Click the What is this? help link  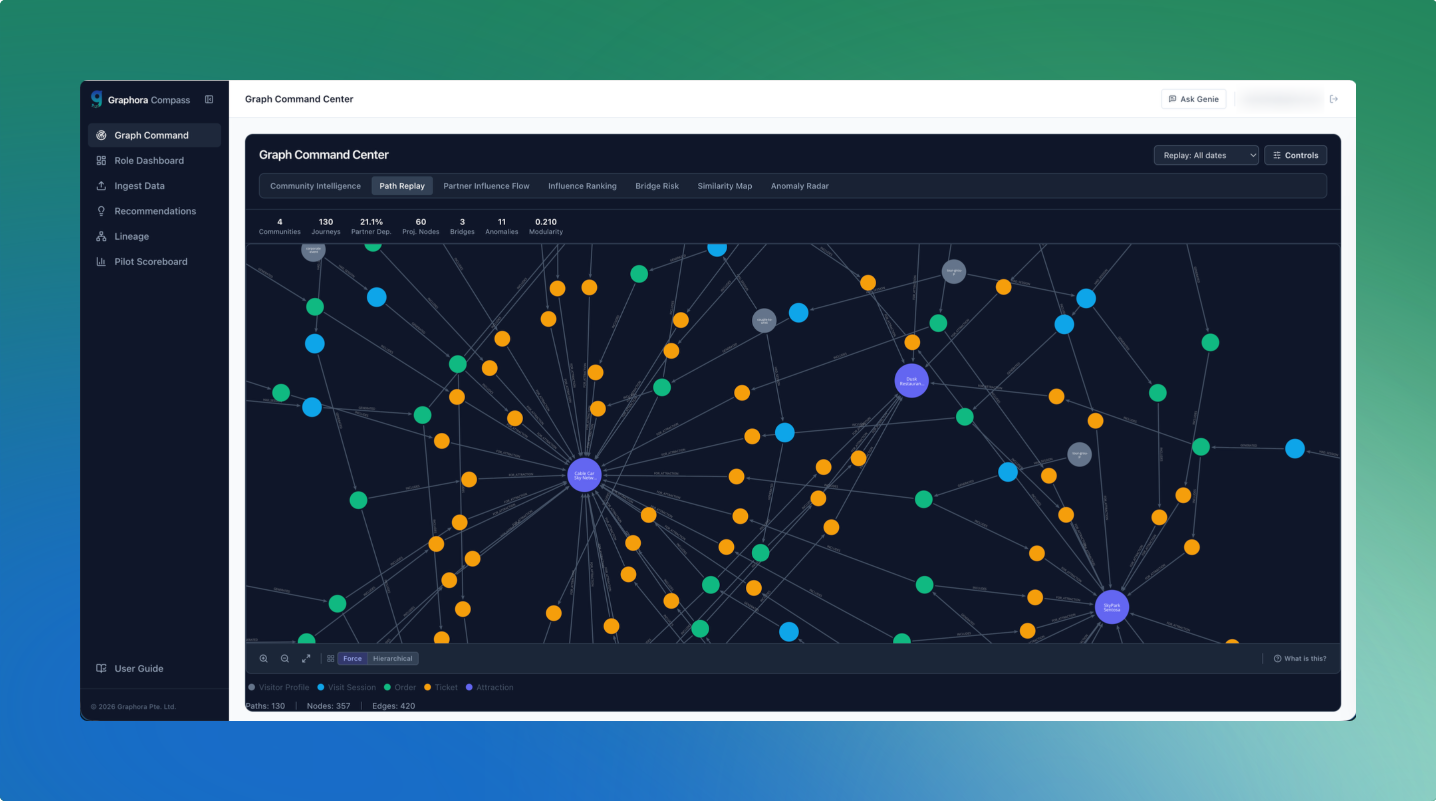[x=1300, y=659]
